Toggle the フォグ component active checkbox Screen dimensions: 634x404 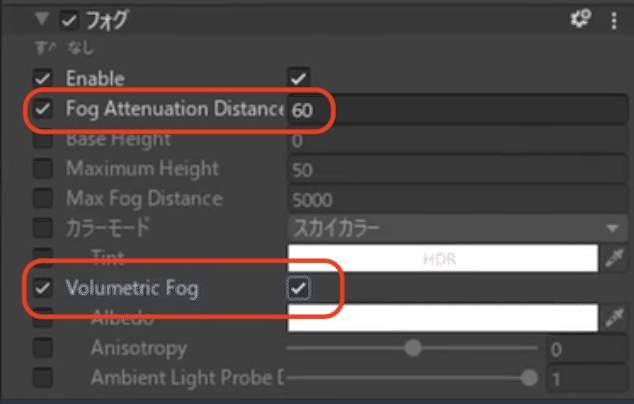coord(69,19)
